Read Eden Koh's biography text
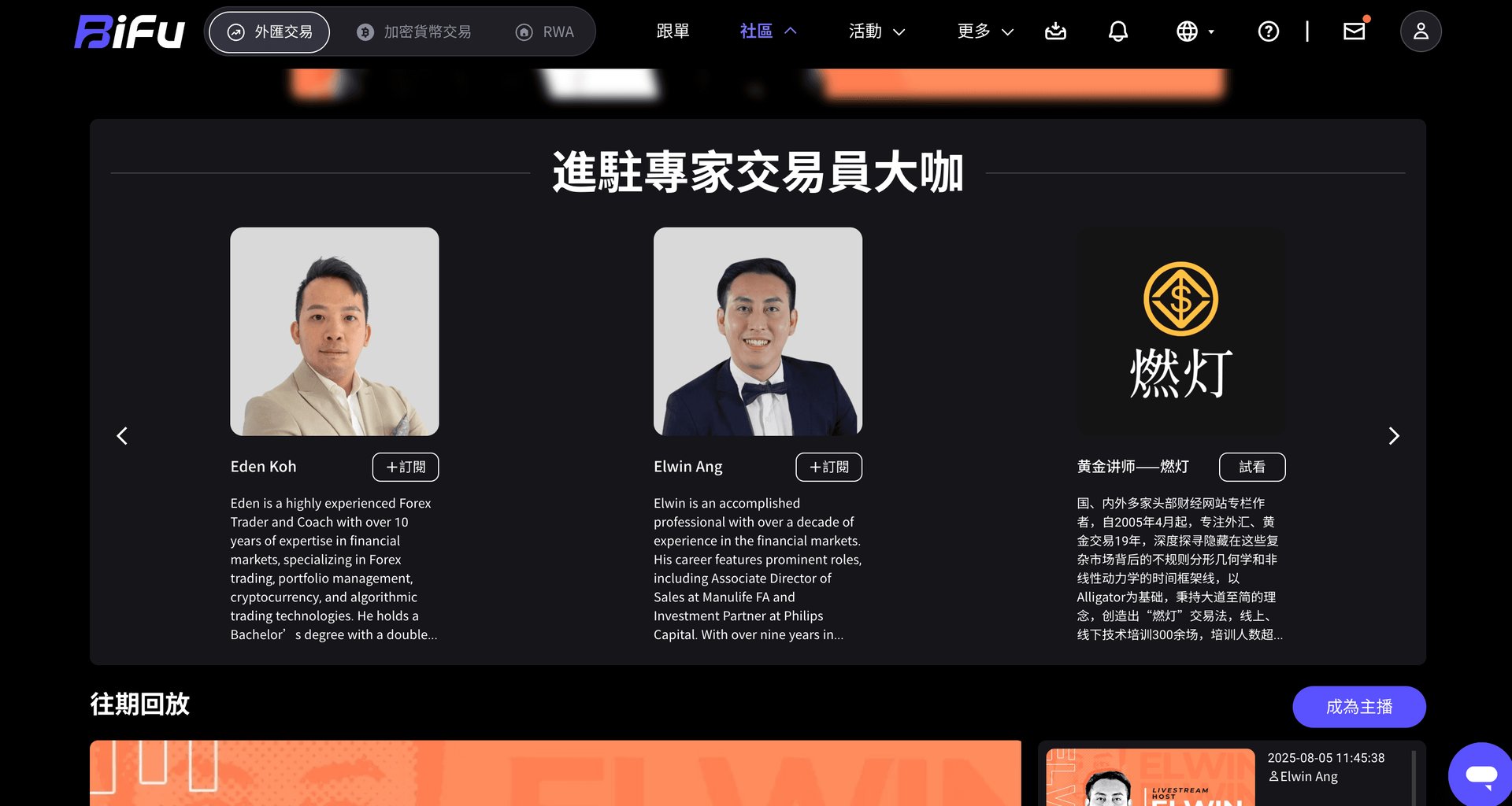The width and height of the screenshot is (1512, 806). (334, 569)
